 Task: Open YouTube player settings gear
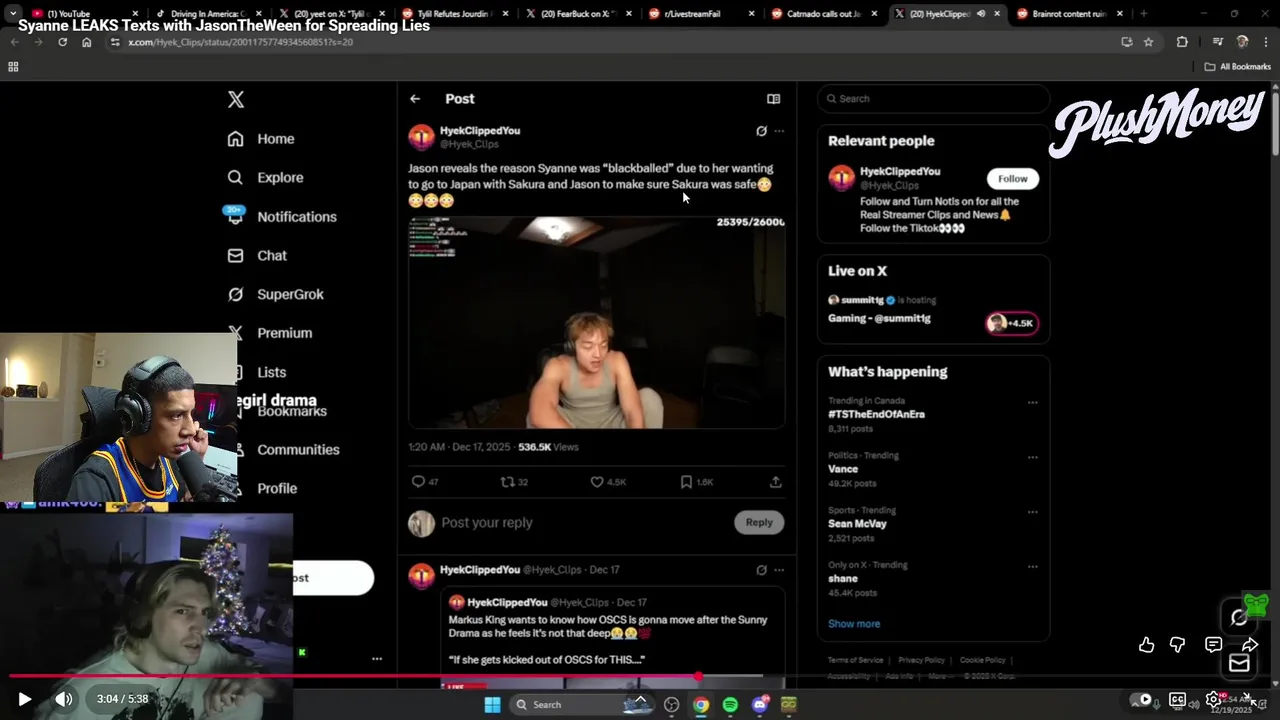point(1213,699)
